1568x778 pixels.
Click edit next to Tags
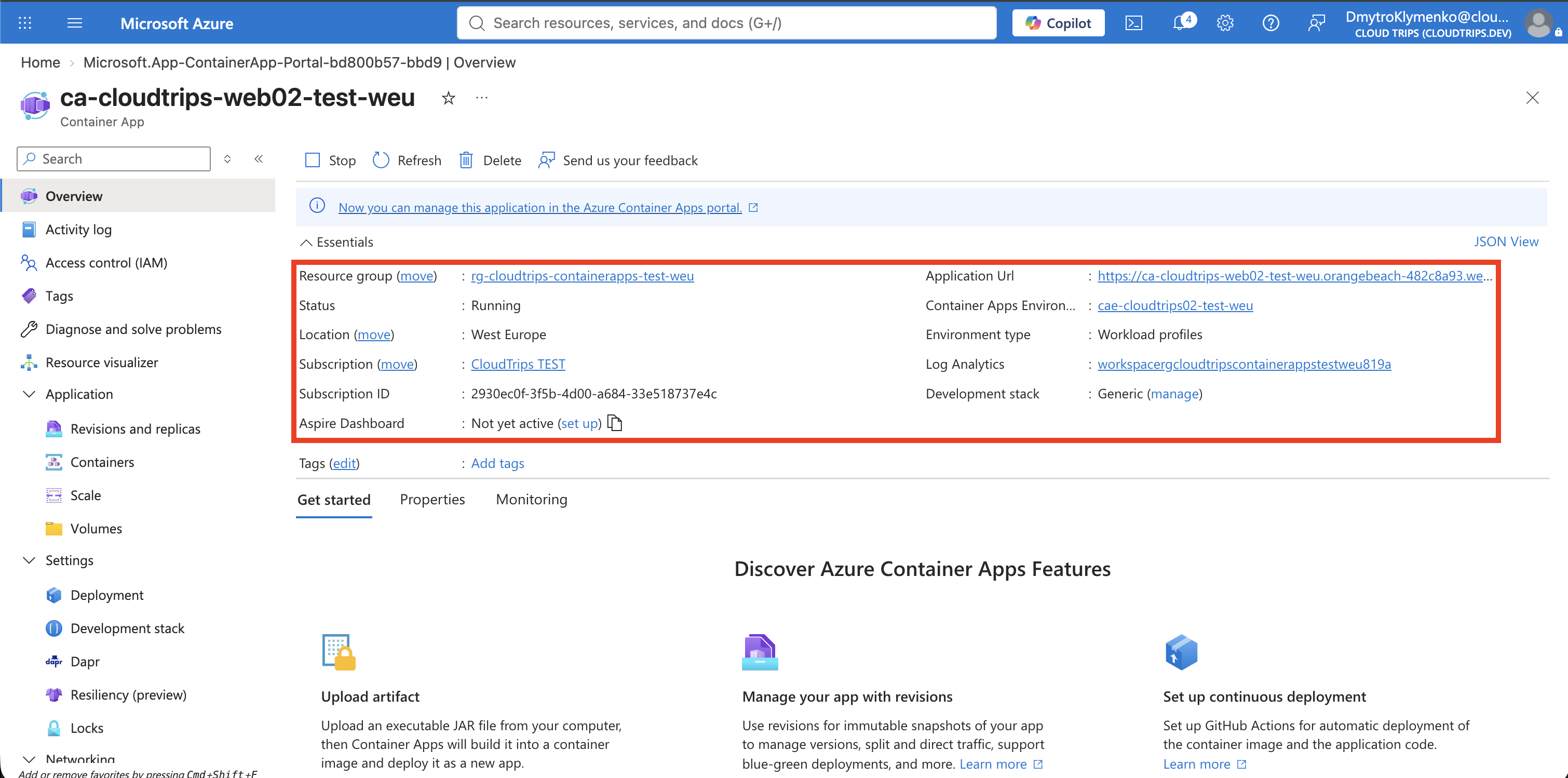344,463
